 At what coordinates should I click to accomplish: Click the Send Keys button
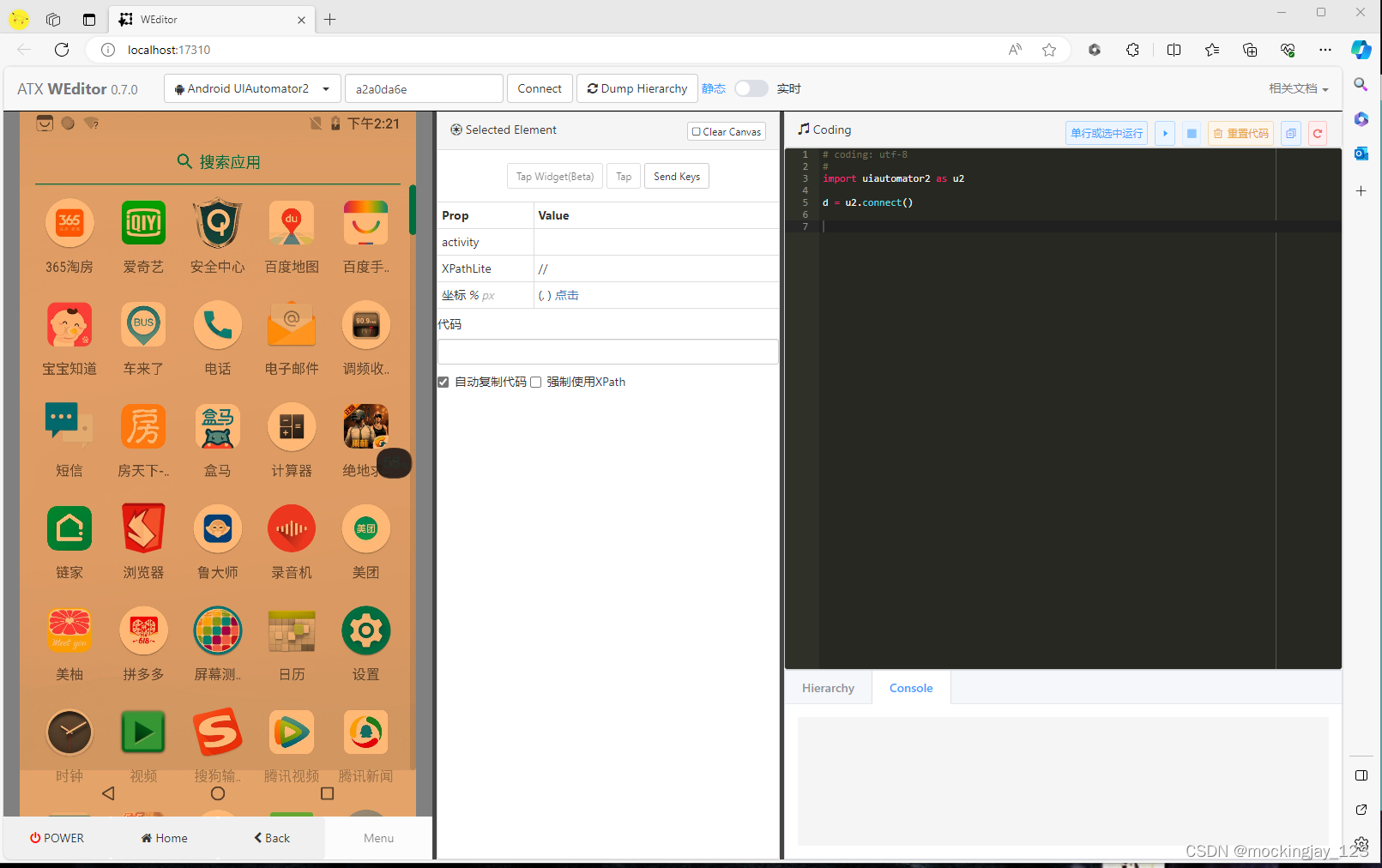[677, 177]
